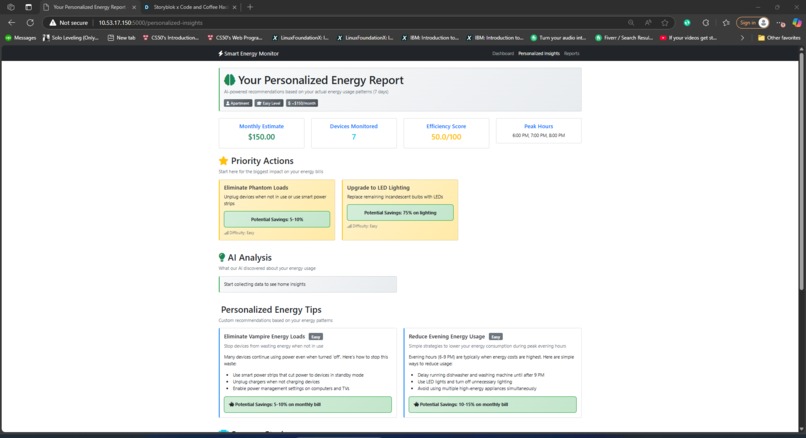806x438 pixels.
Task: Open the read aloud icon in the address bar
Action: [x=648, y=23]
